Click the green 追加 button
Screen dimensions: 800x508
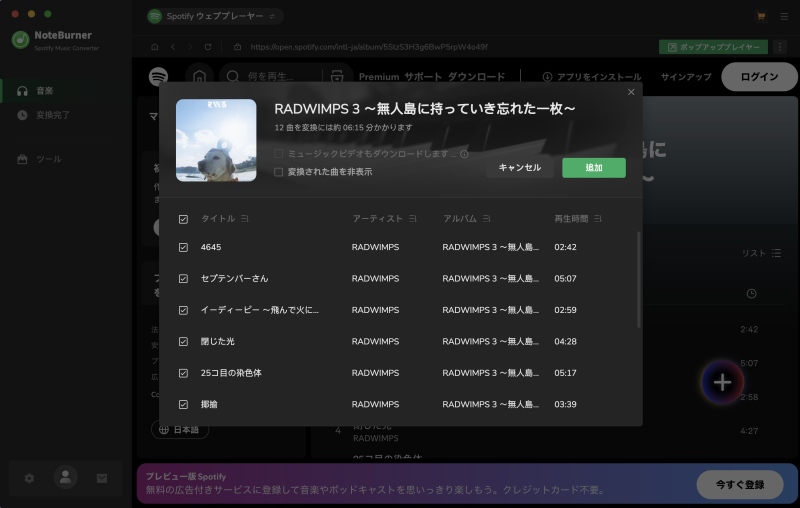593,167
